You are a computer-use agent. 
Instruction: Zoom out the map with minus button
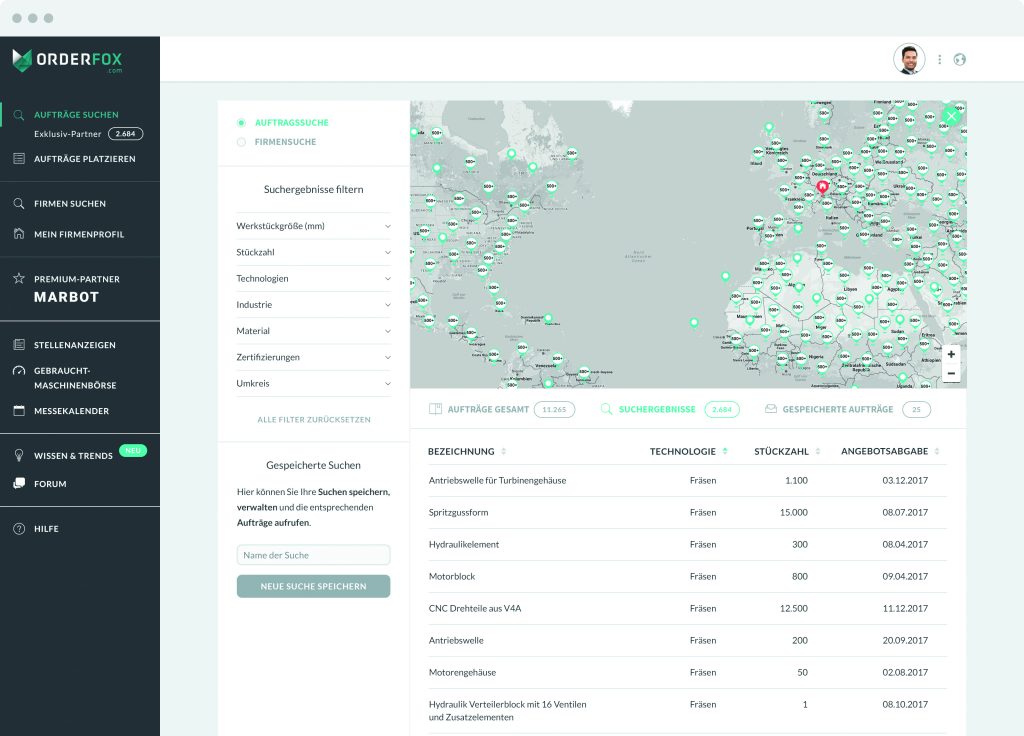click(951, 373)
